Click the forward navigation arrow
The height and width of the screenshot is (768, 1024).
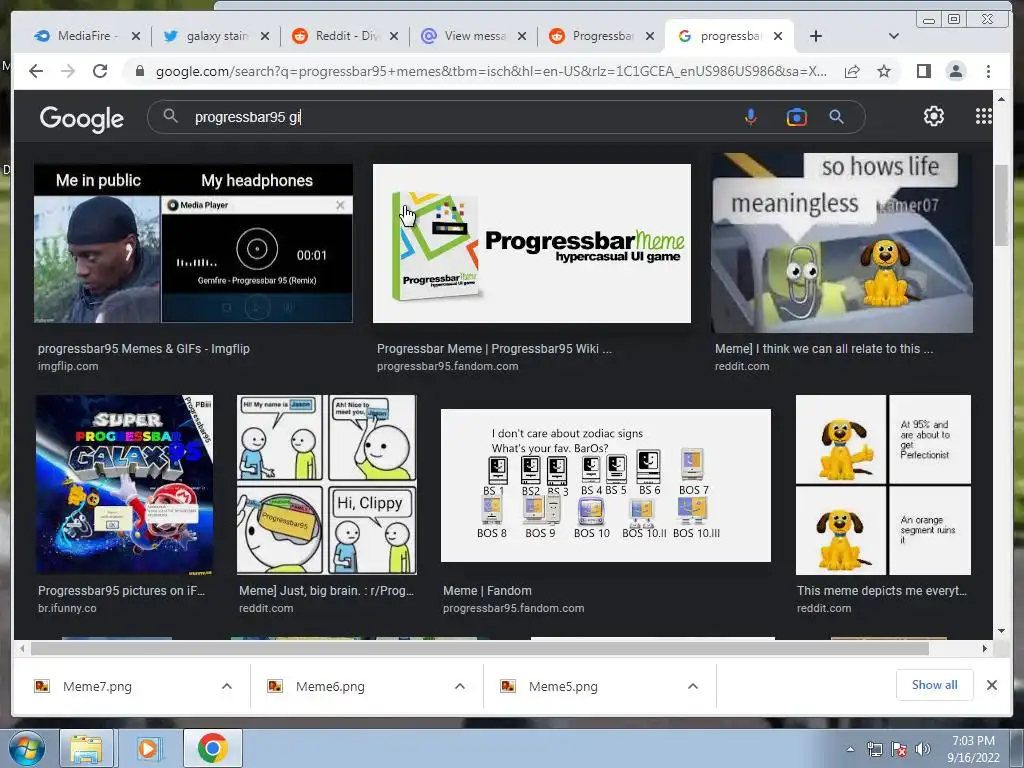68,71
